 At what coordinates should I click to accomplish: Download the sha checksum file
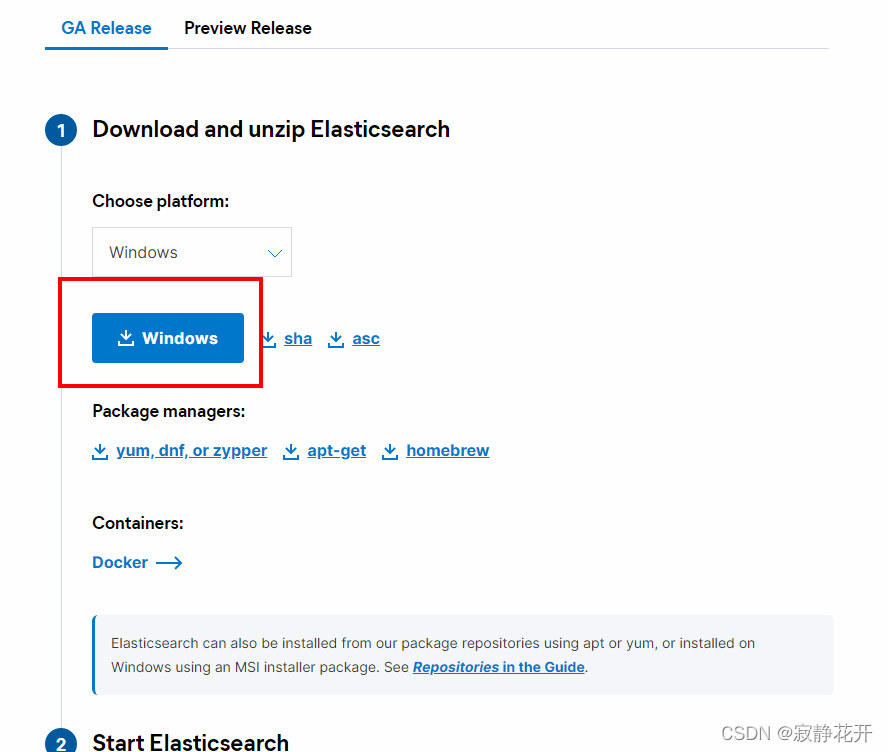coord(298,339)
